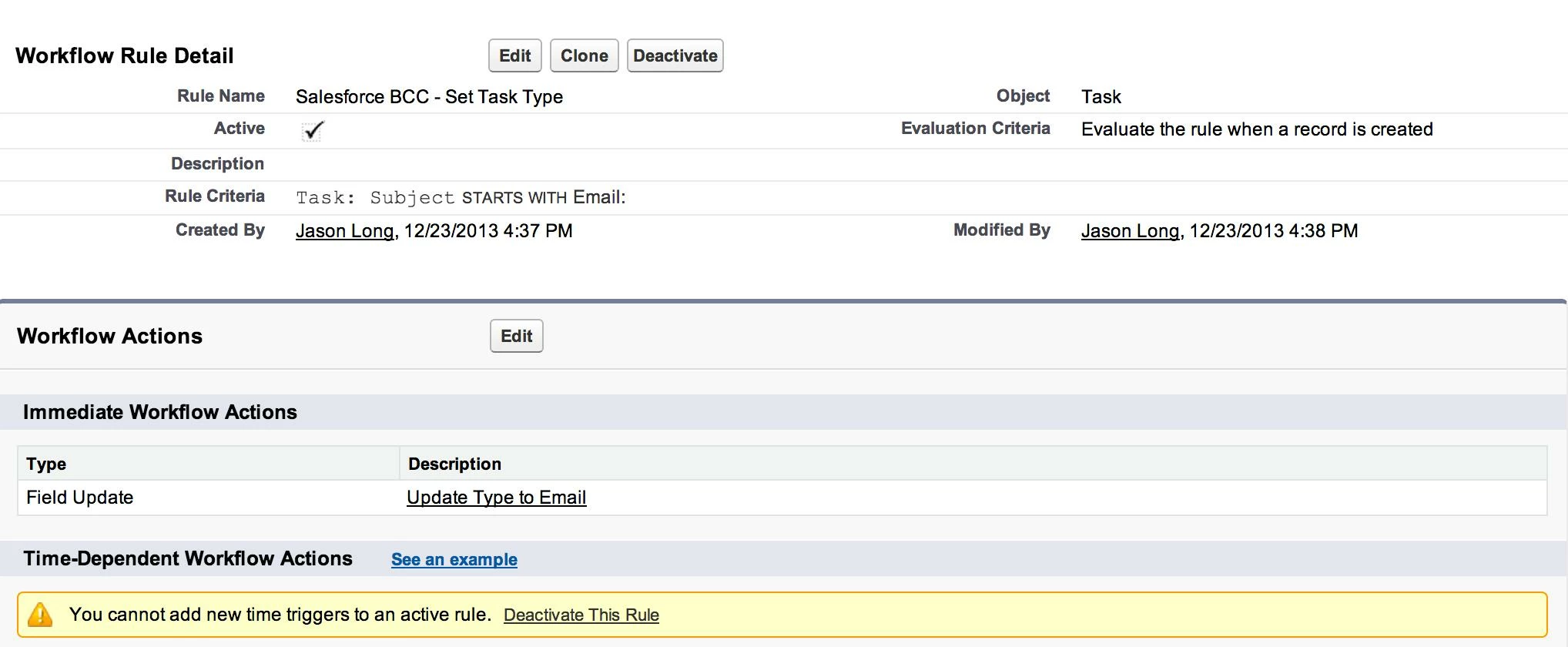Select the Rule Name field label
Image resolution: width=1568 pixels, height=647 pixels.
[x=221, y=96]
